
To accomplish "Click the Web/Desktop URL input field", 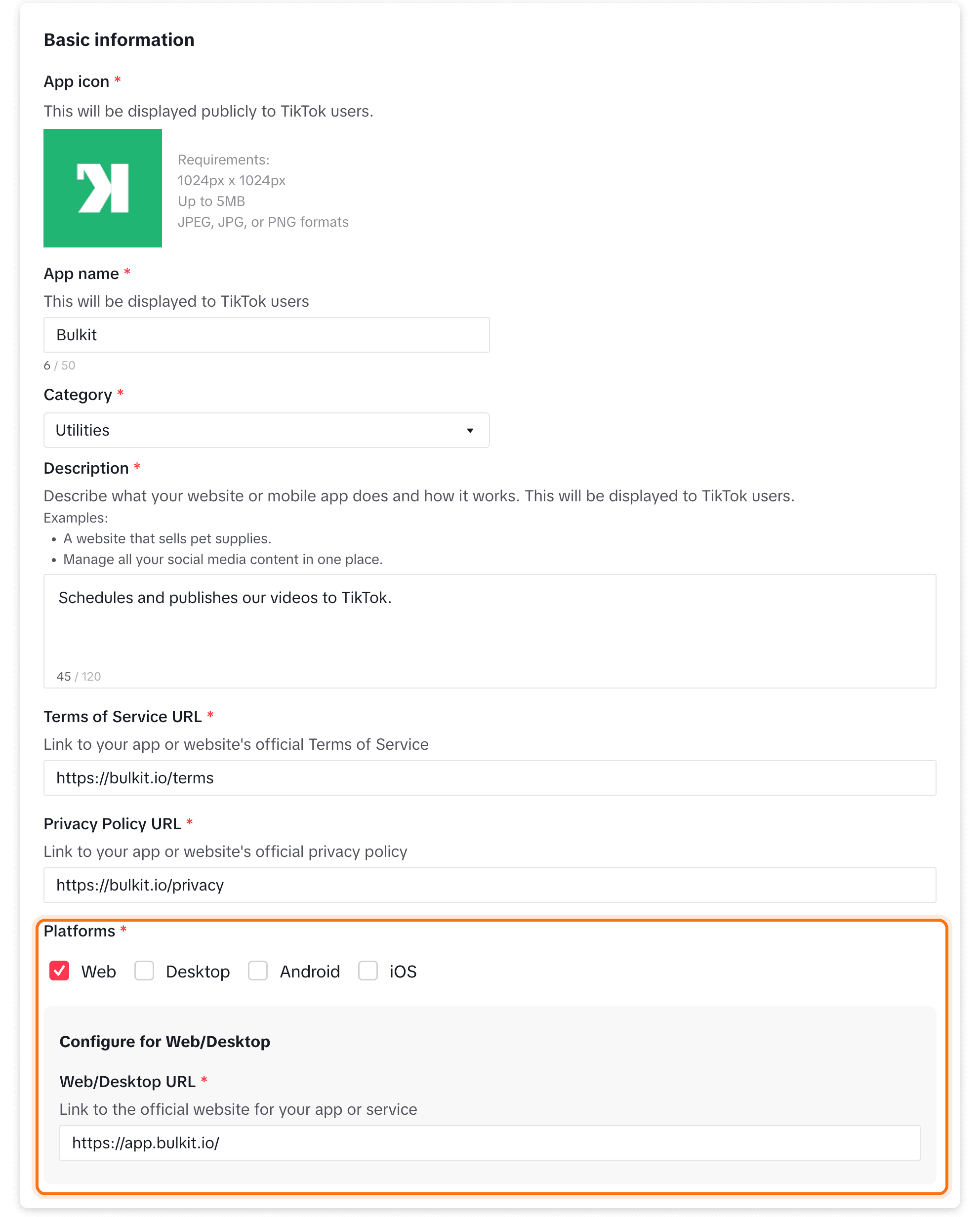I will click(x=490, y=1143).
